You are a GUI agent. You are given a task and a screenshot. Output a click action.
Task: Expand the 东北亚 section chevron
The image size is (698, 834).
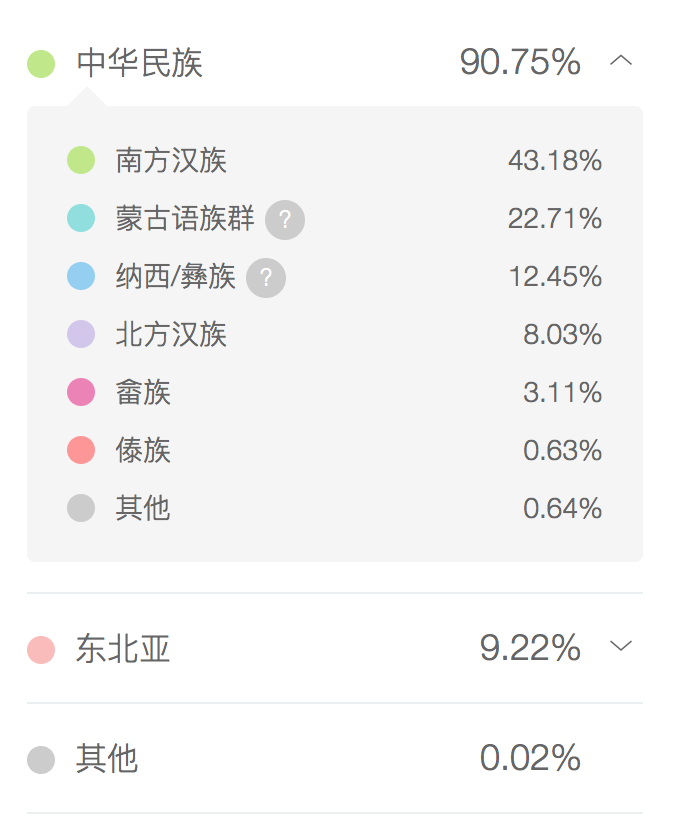pyautogui.click(x=621, y=646)
